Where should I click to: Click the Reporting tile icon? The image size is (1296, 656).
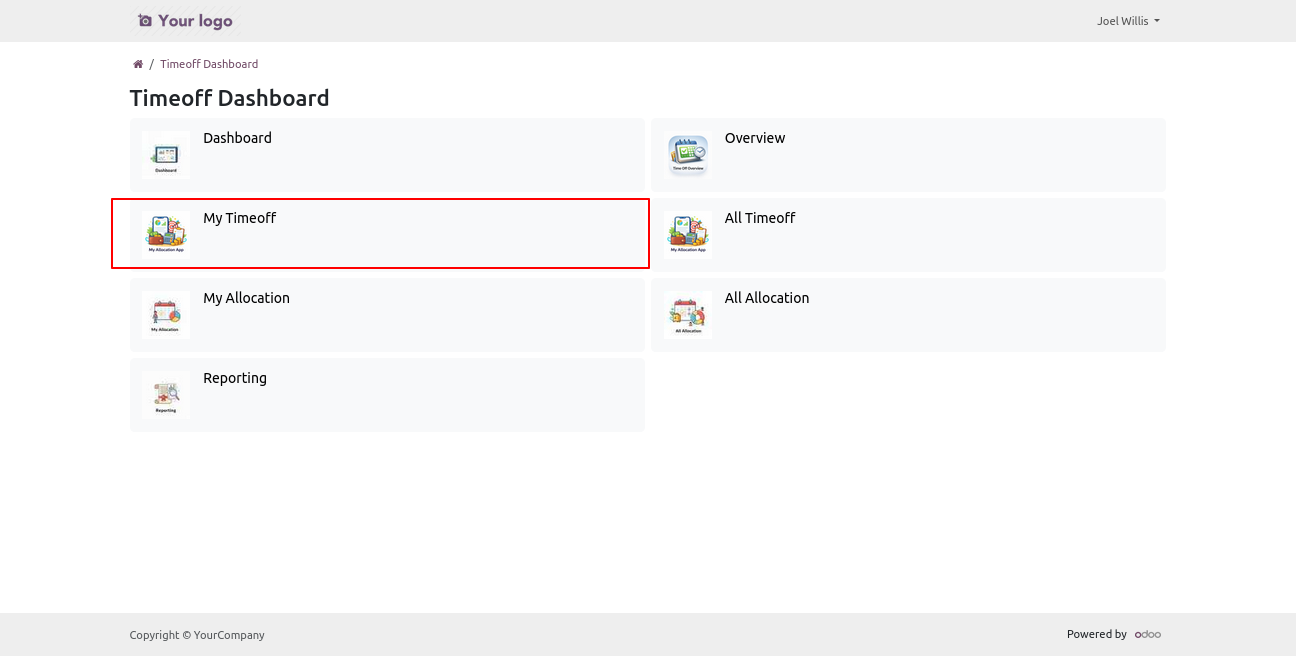[x=166, y=395]
